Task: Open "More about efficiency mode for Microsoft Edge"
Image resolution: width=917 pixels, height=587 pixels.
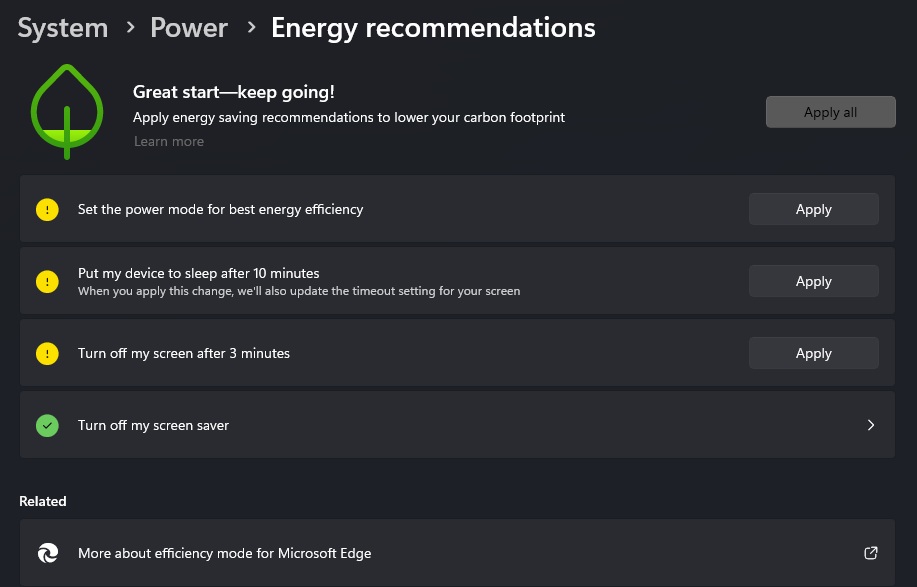Action: (x=225, y=553)
